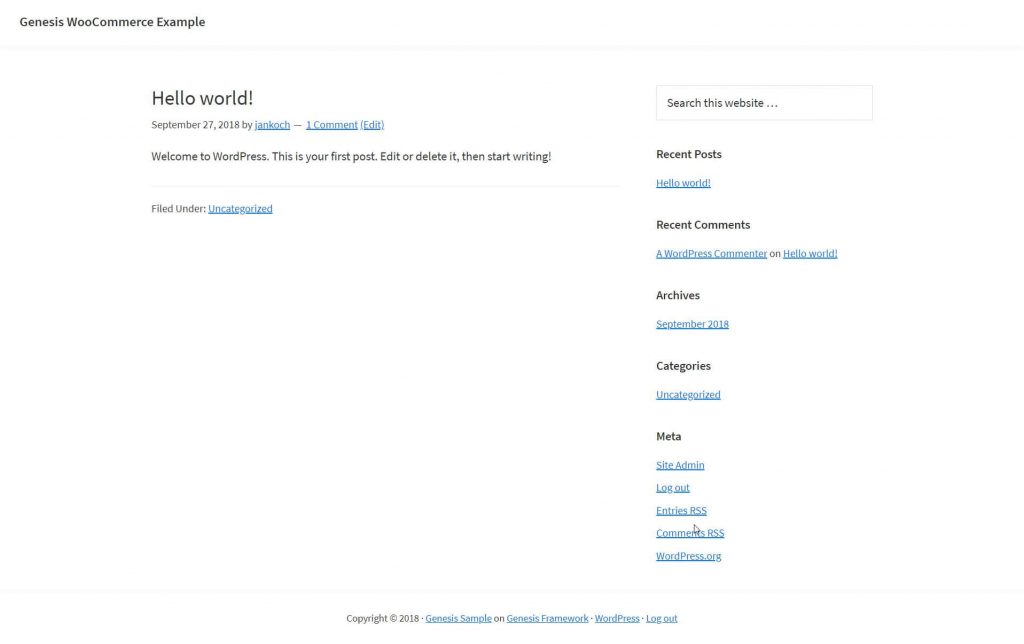Focus the Search this website field
This screenshot has height=644, width=1024.
(764, 103)
